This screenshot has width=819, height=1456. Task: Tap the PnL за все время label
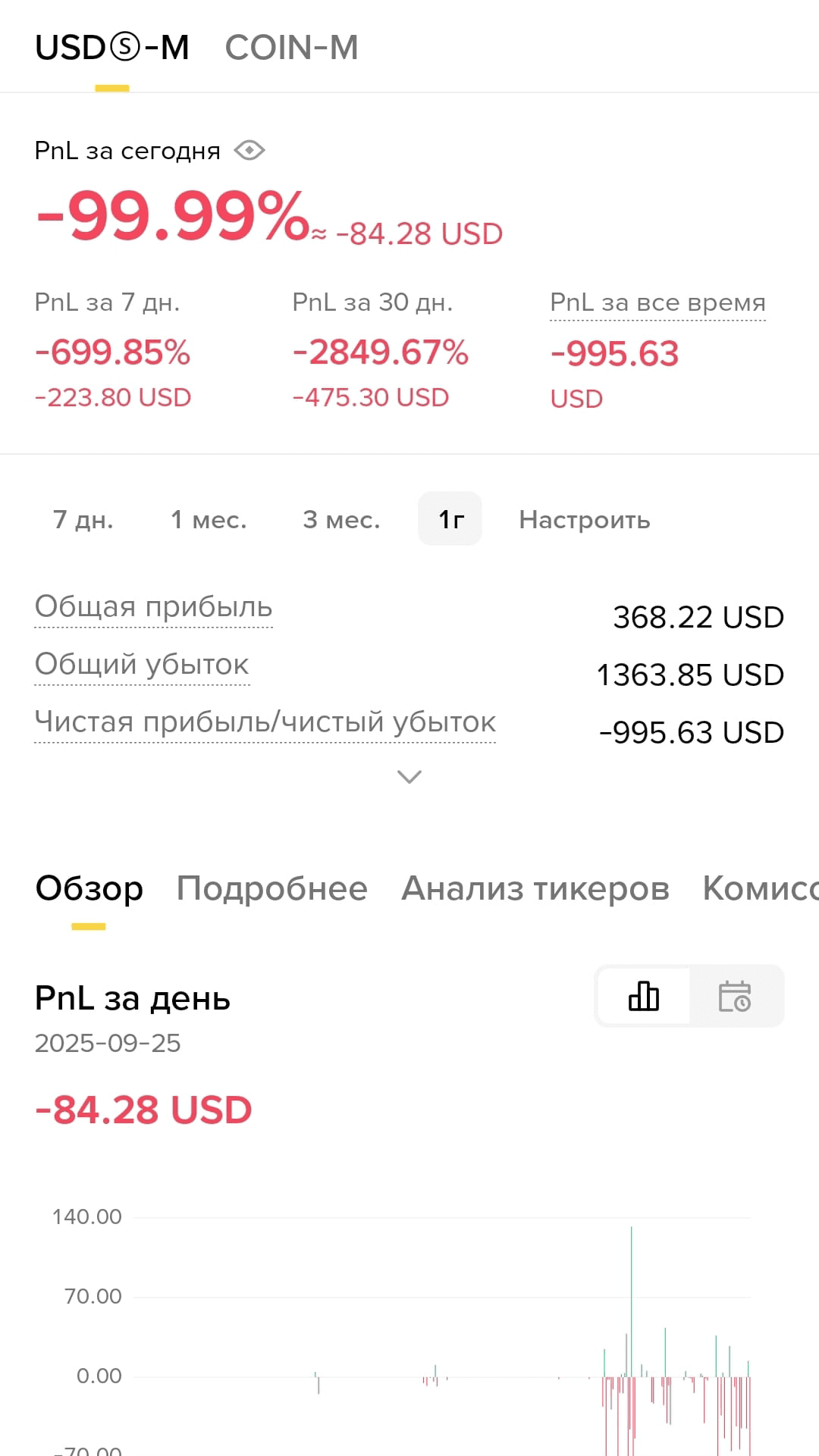(657, 302)
